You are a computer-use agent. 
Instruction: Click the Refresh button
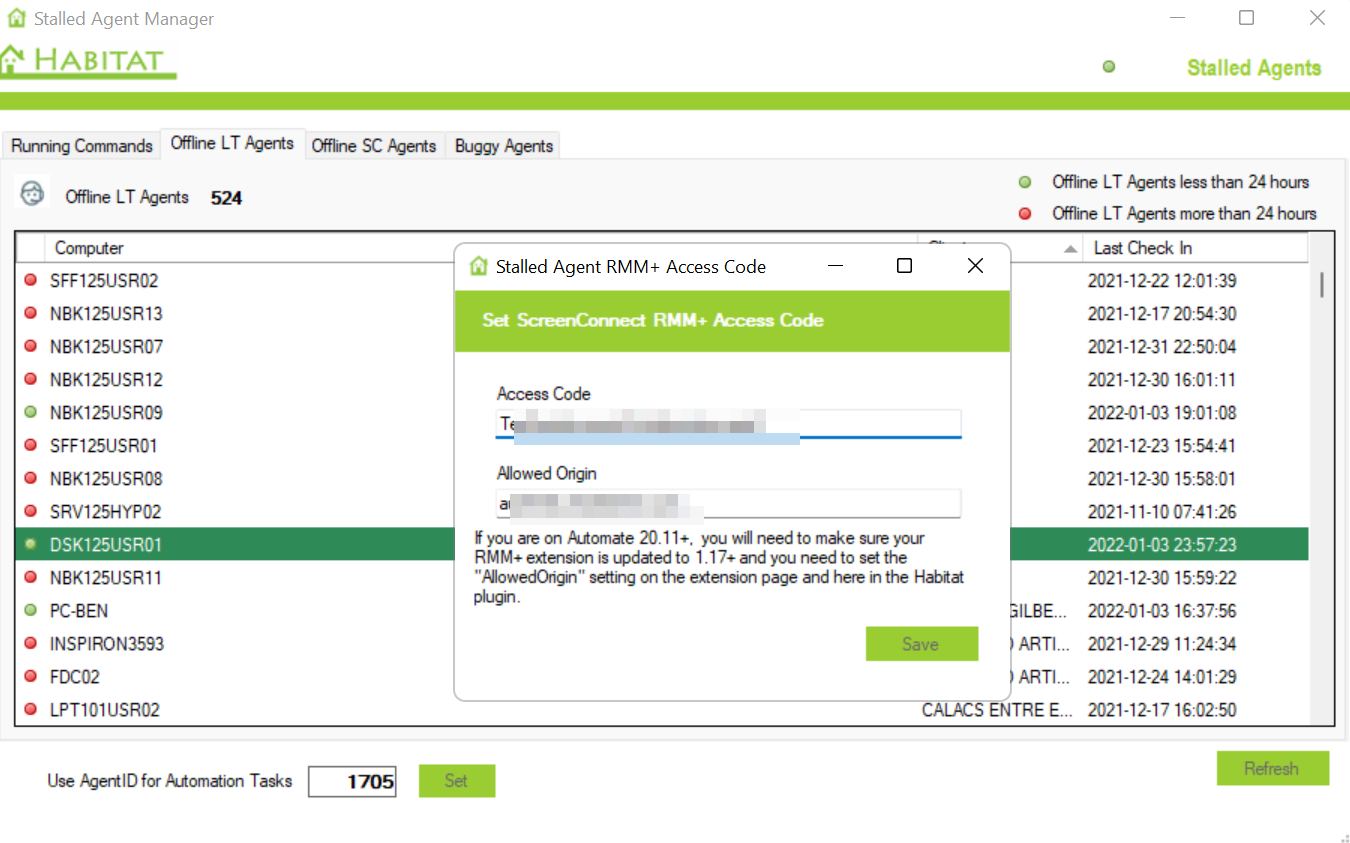click(x=1272, y=768)
